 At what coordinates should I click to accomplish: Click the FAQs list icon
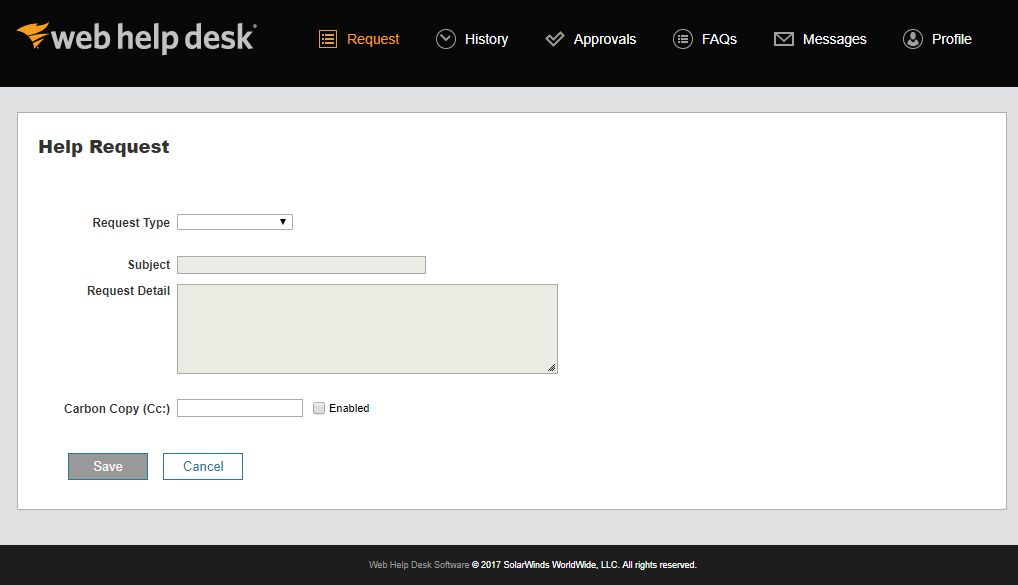[683, 39]
